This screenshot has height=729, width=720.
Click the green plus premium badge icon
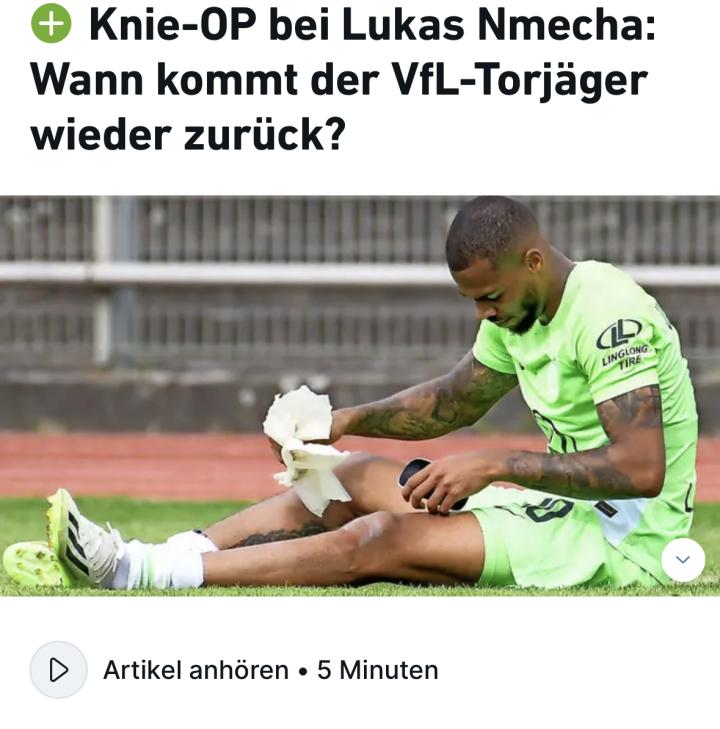pyautogui.click(x=51, y=24)
